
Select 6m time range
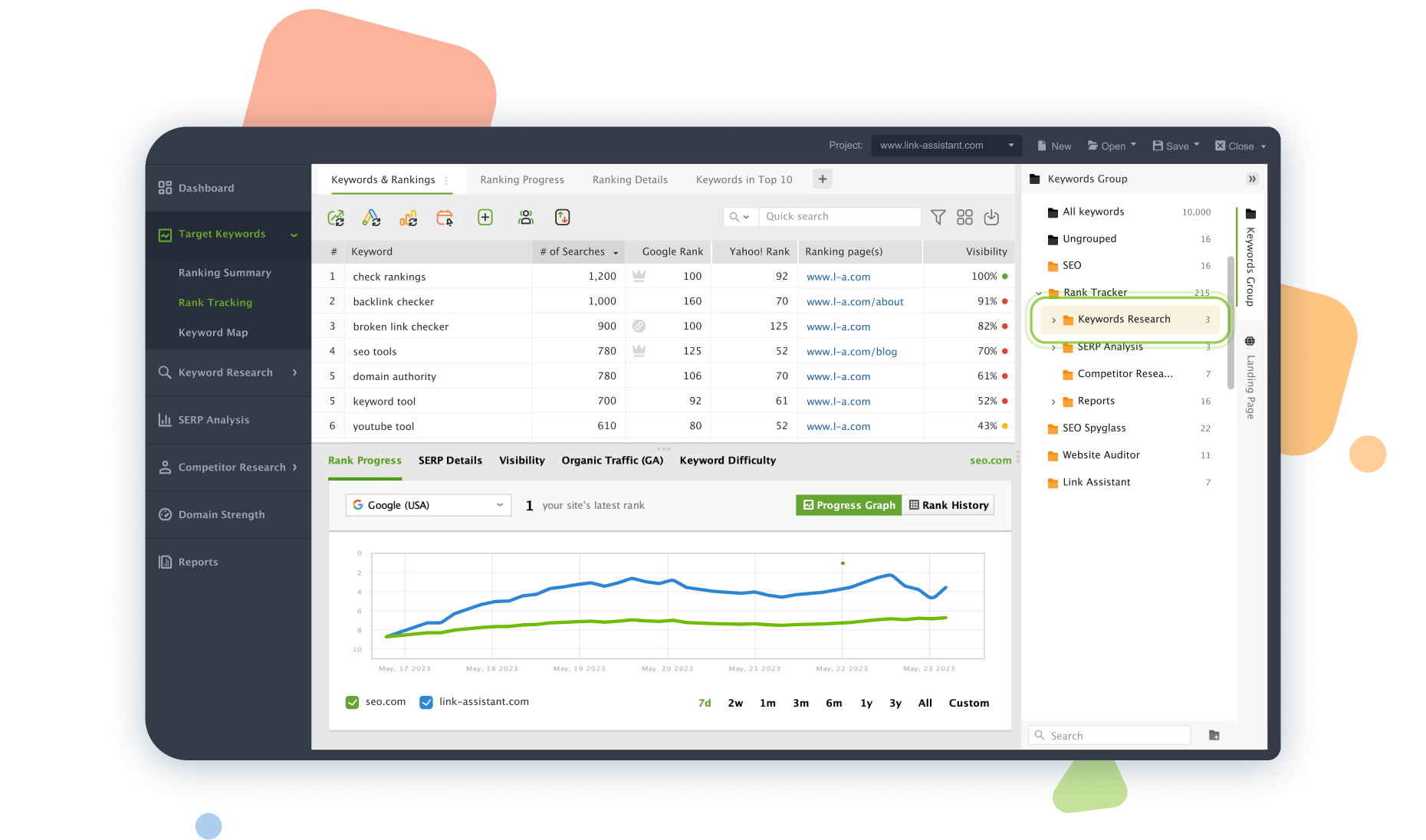coord(834,704)
